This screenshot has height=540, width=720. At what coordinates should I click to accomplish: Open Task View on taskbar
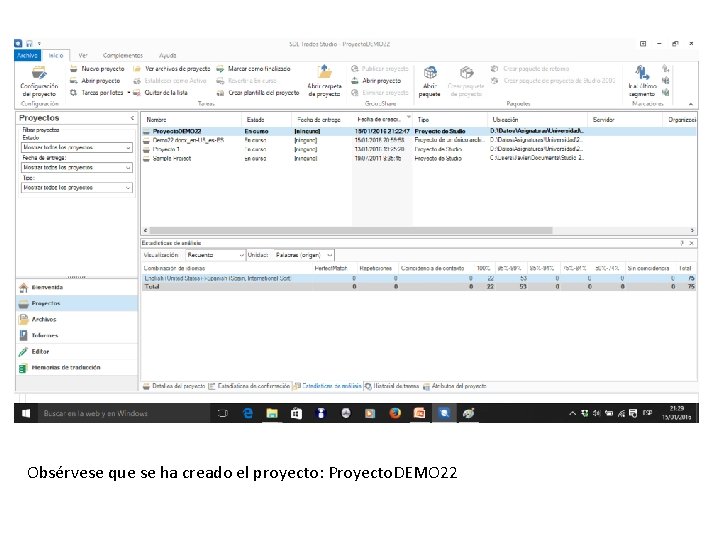pyautogui.click(x=223, y=413)
